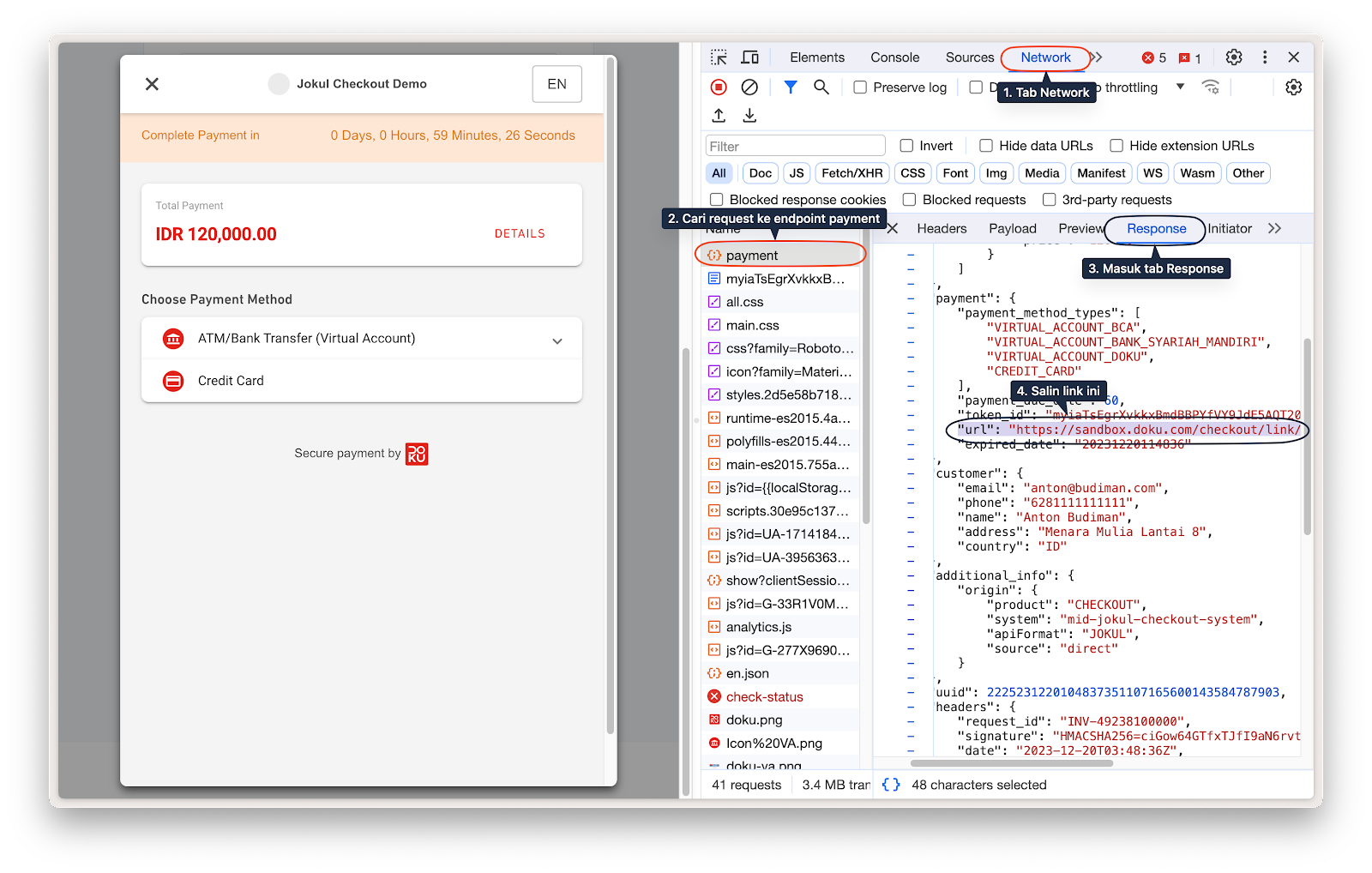Show more request detail tabs chevron
The width and height of the screenshot is (1372, 873).
click(x=1274, y=229)
